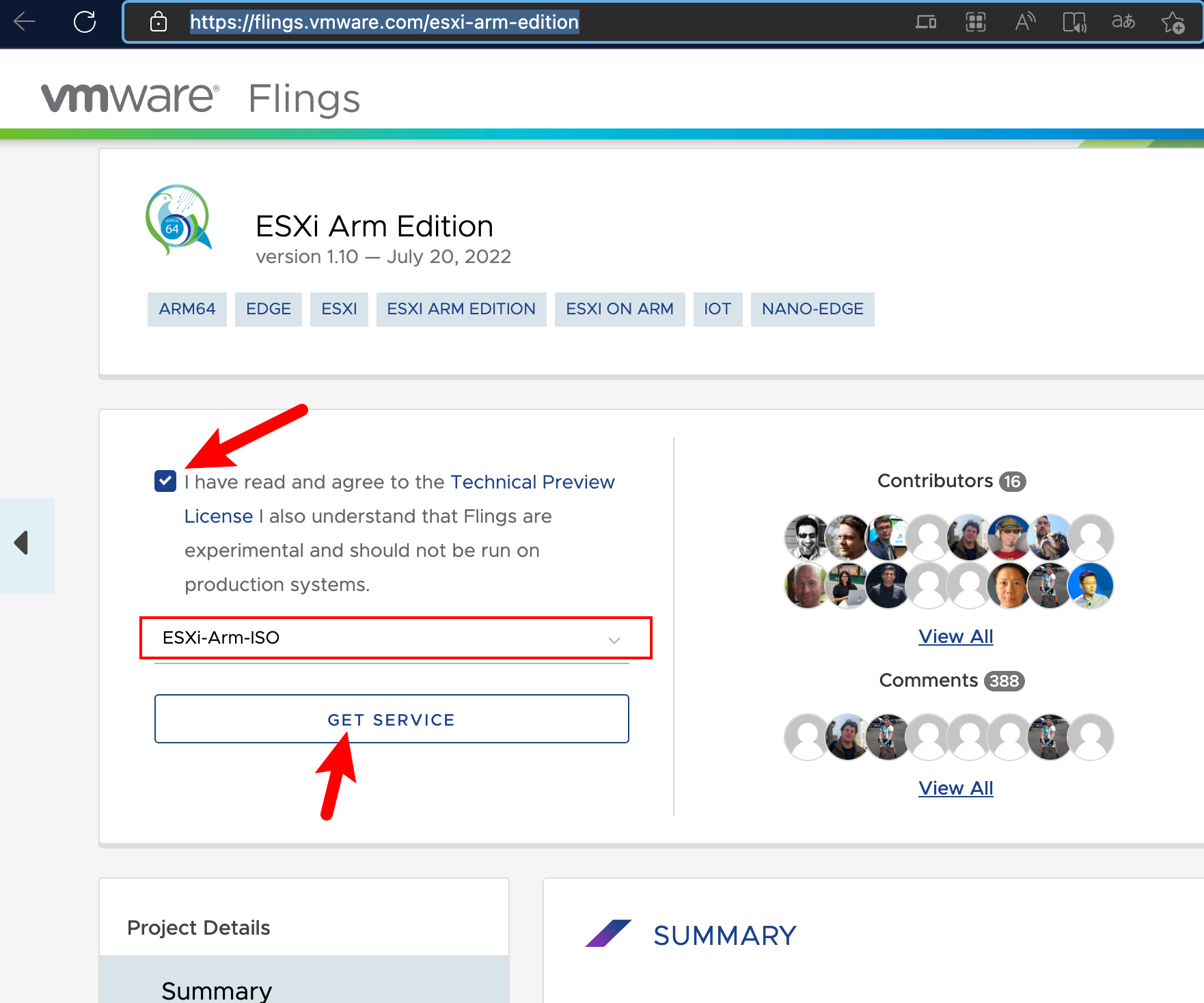
Task: Open contributor avatar wearing cap and red shirt
Action: click(x=1009, y=537)
